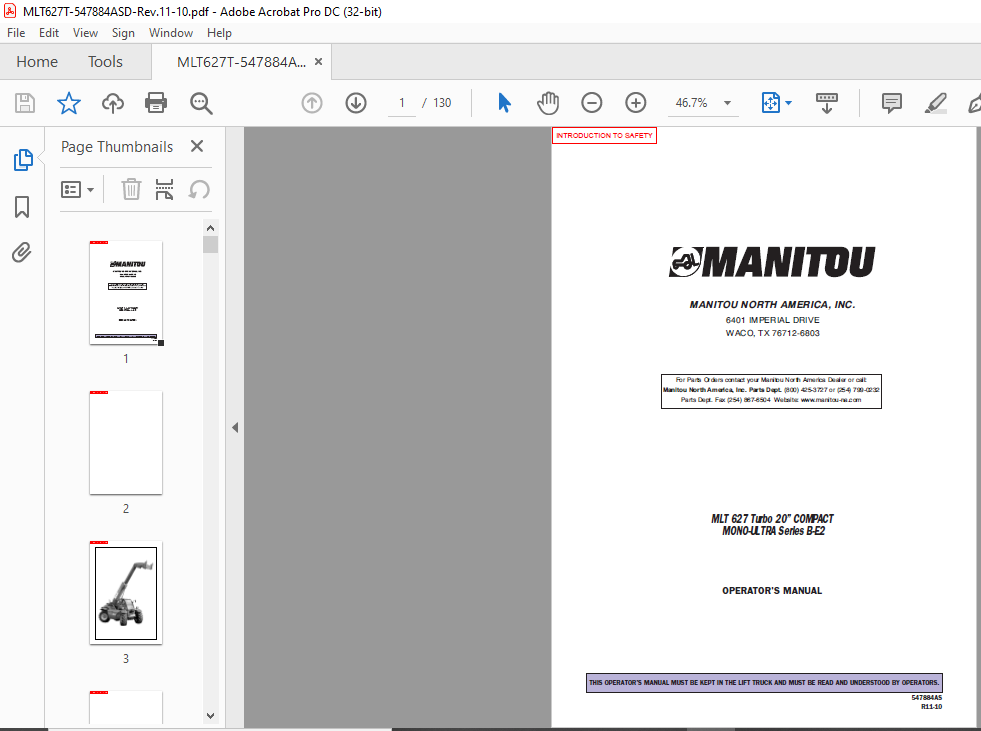Click MLT 627 Turbo 20" COMPACT title
The height and width of the screenshot is (731, 981).
coord(772,518)
